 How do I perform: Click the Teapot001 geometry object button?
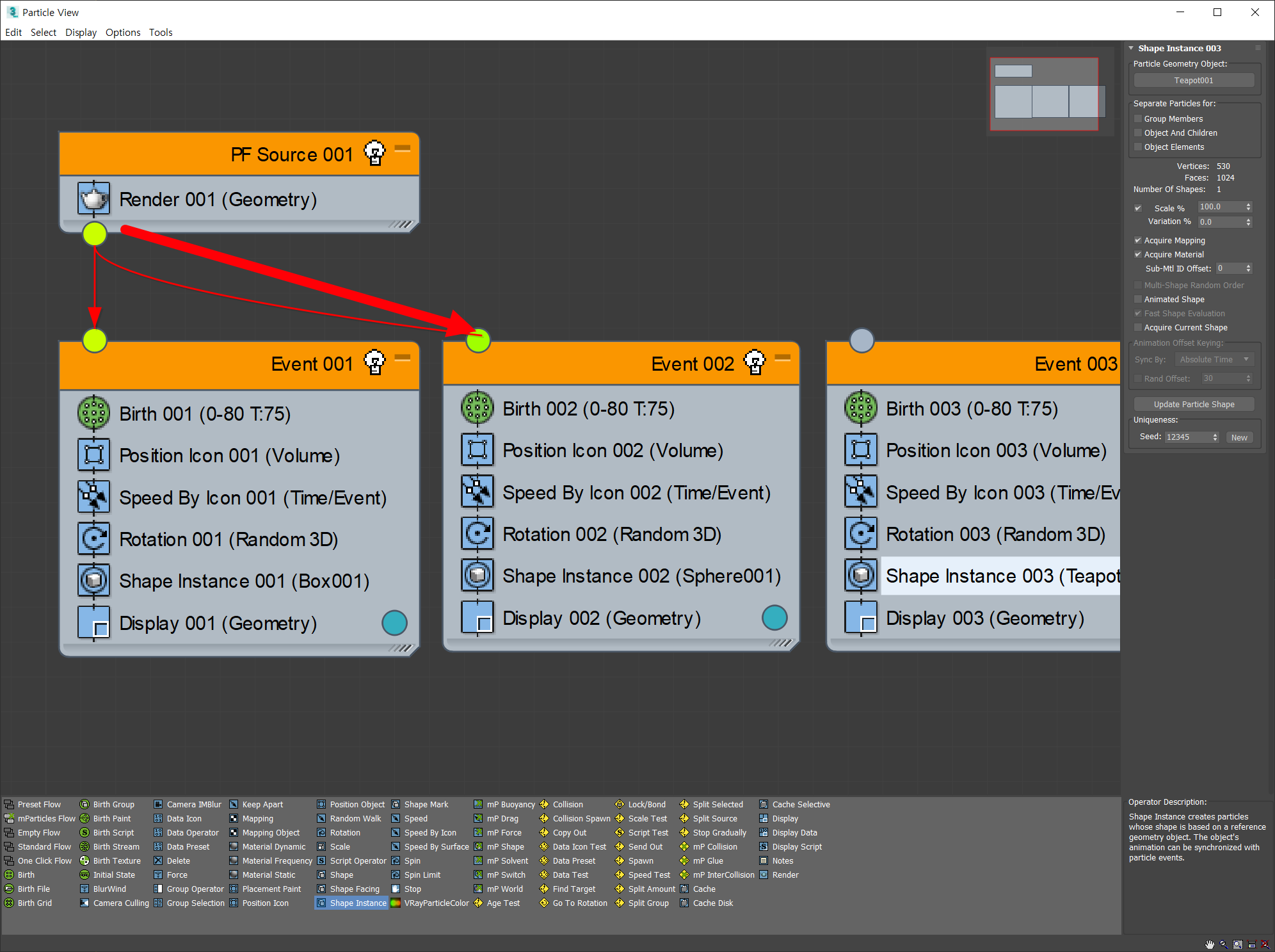point(1193,80)
